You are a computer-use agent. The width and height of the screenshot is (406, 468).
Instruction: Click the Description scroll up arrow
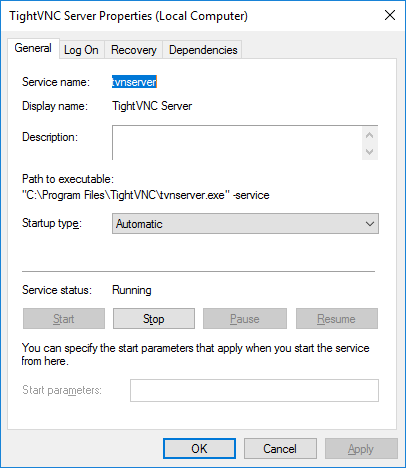[369, 135]
